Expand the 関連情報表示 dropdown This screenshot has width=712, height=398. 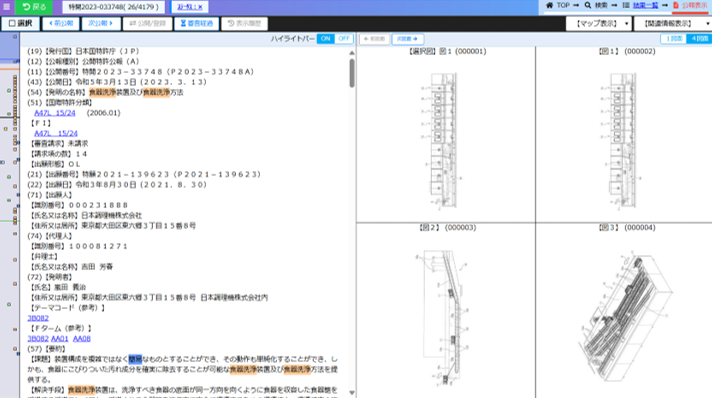(672, 23)
